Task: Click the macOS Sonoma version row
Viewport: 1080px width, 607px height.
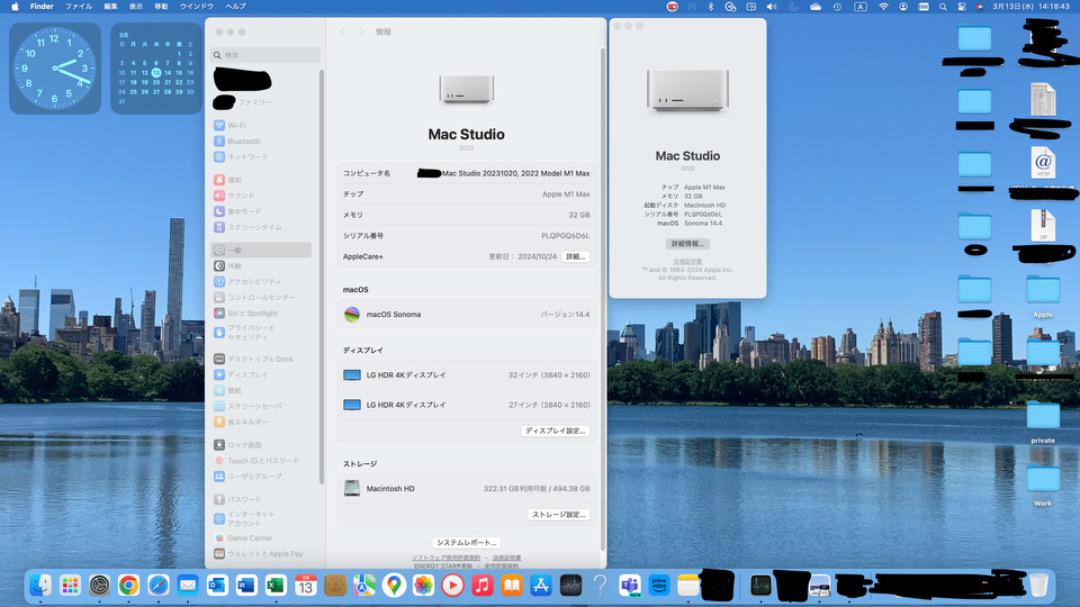Action: 466,314
